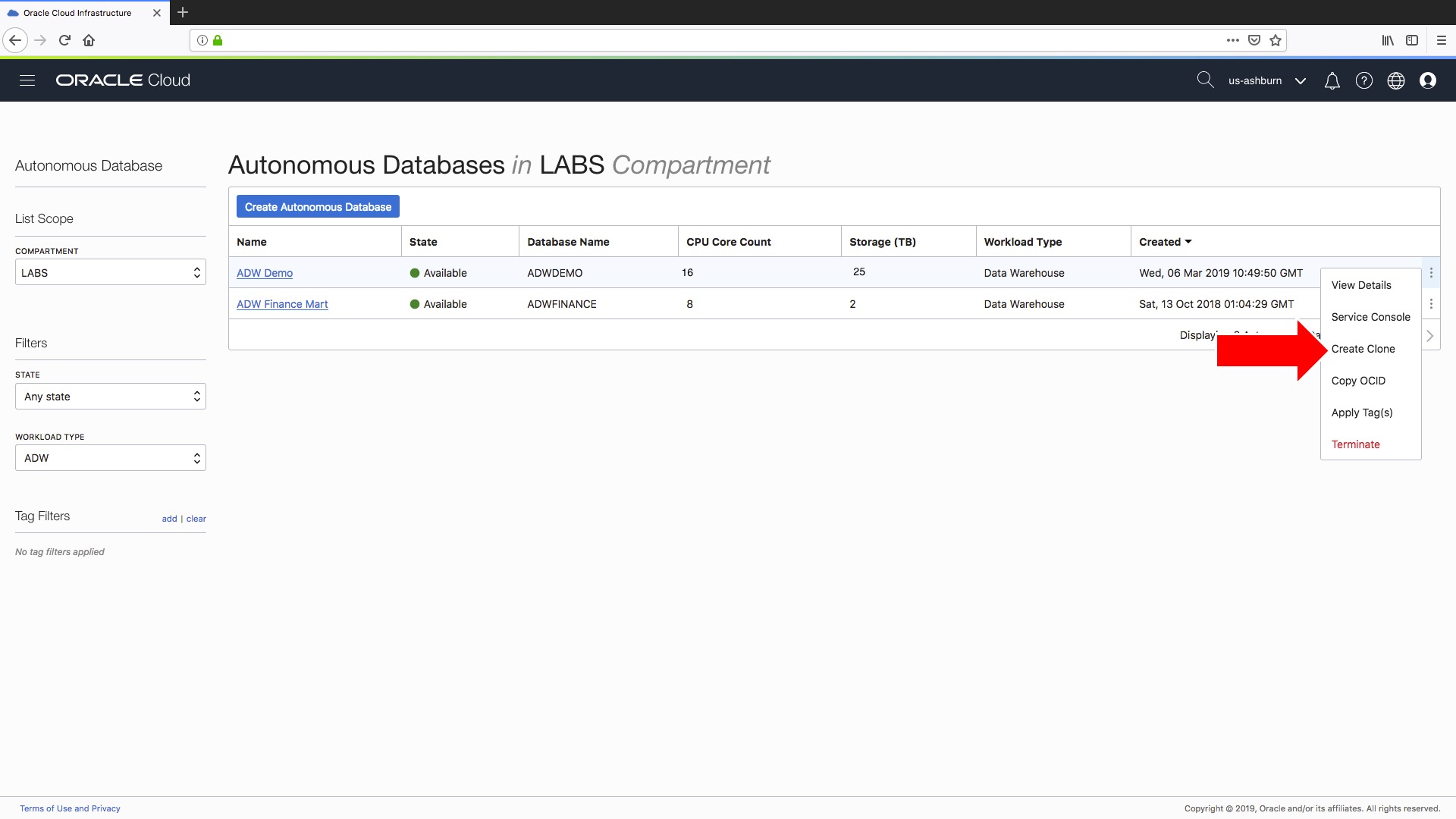
Task: Expand the us-ashburn region dropdown
Action: (1300, 80)
